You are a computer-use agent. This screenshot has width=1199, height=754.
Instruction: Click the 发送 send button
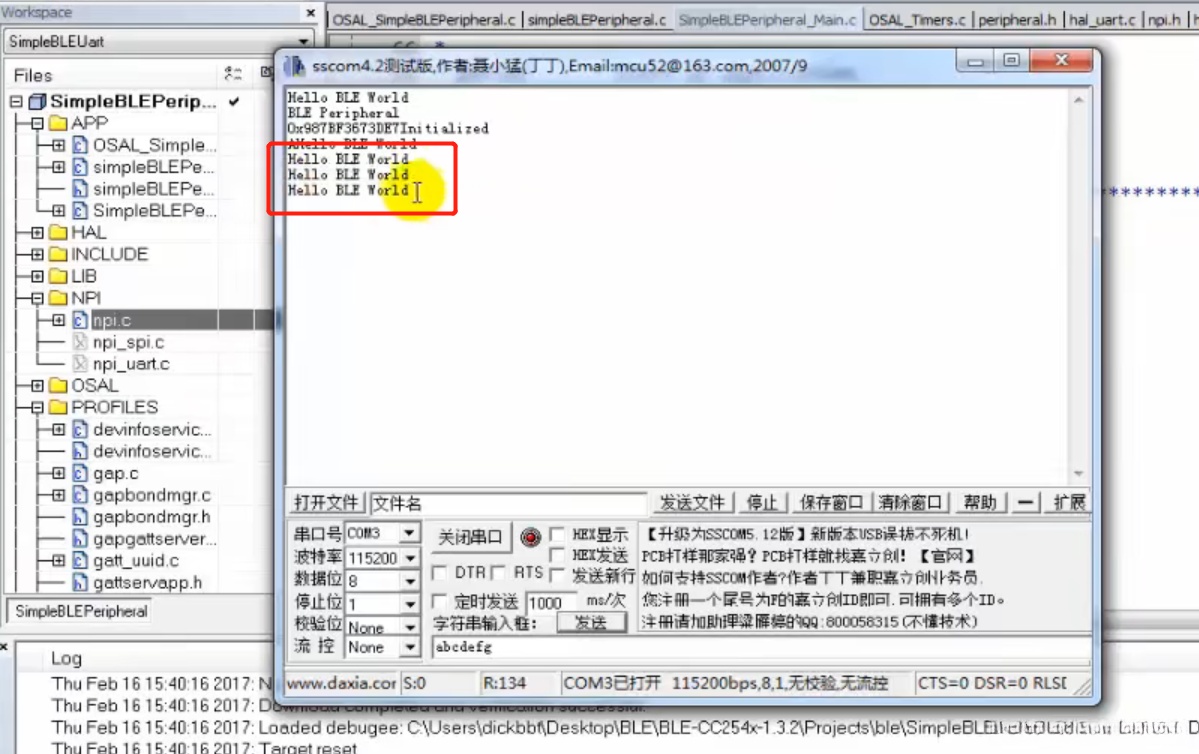[x=592, y=622]
